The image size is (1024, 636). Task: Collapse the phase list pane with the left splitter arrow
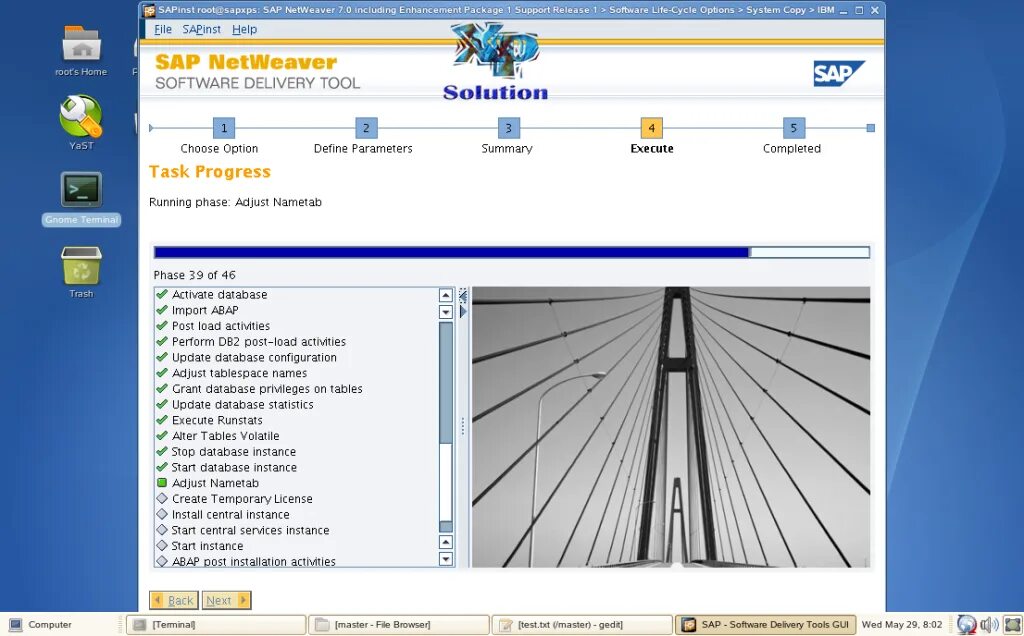[463, 296]
